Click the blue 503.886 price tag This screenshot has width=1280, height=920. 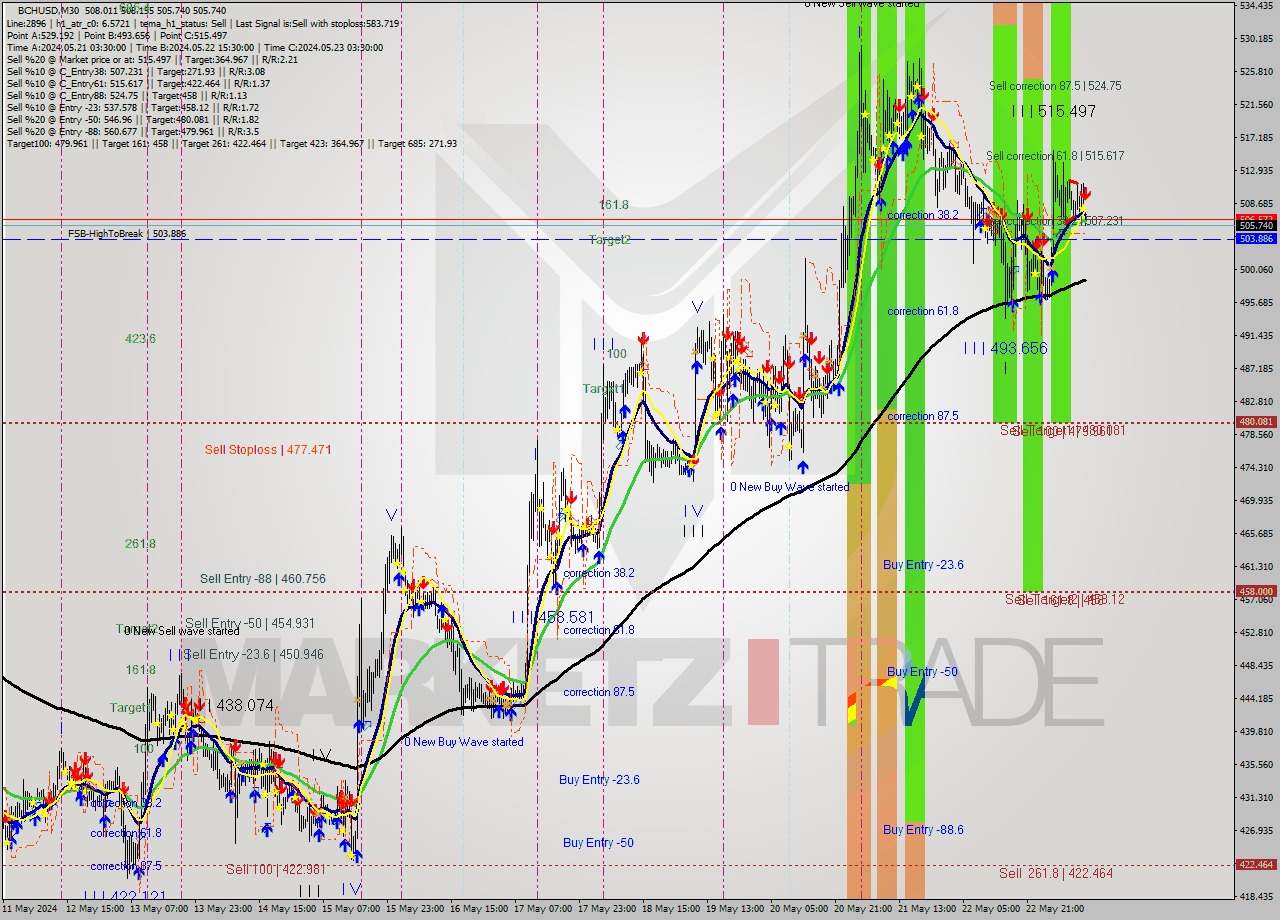point(1257,239)
